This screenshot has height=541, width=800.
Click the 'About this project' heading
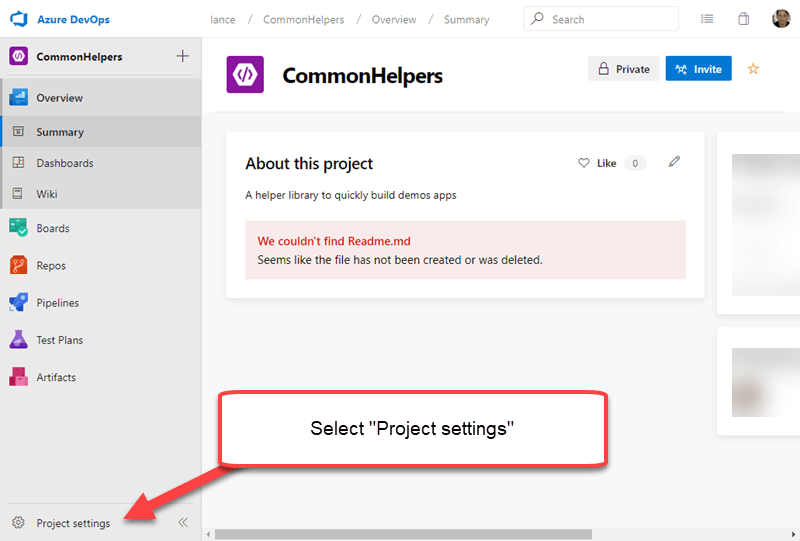[309, 164]
